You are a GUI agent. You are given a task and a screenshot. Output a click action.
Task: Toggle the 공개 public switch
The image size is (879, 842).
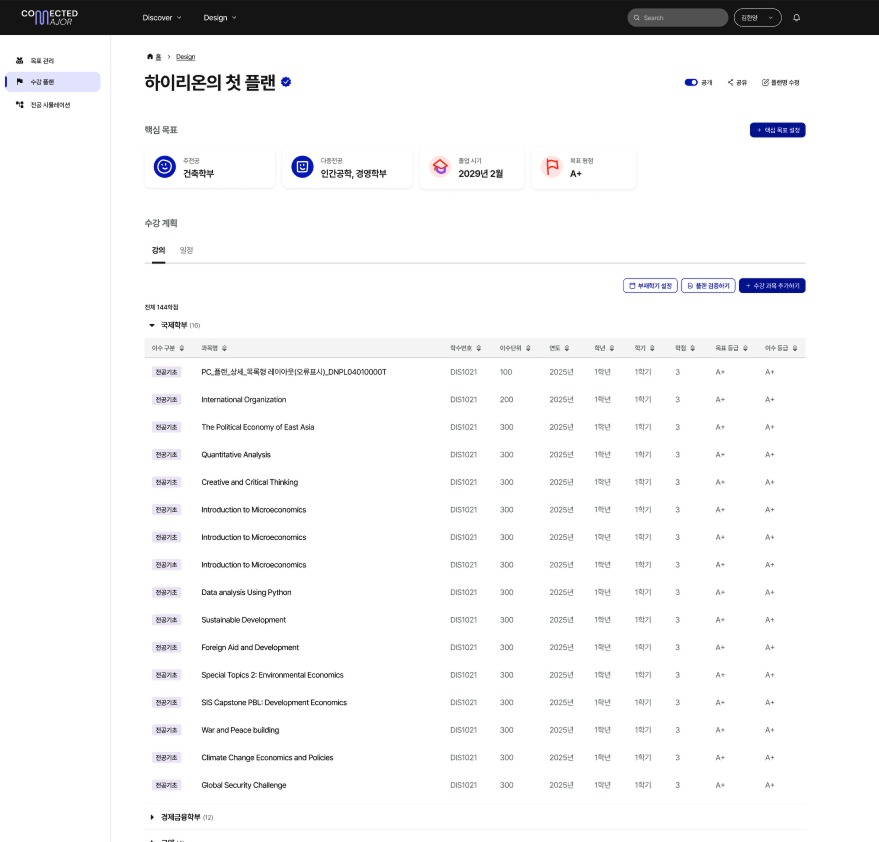(x=691, y=82)
